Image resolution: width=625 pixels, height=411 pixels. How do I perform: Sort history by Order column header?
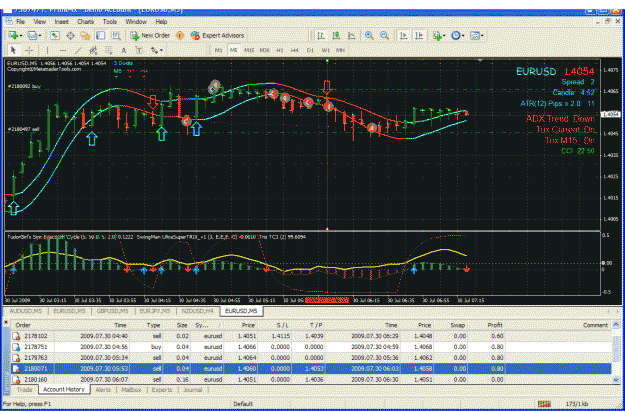pos(23,325)
